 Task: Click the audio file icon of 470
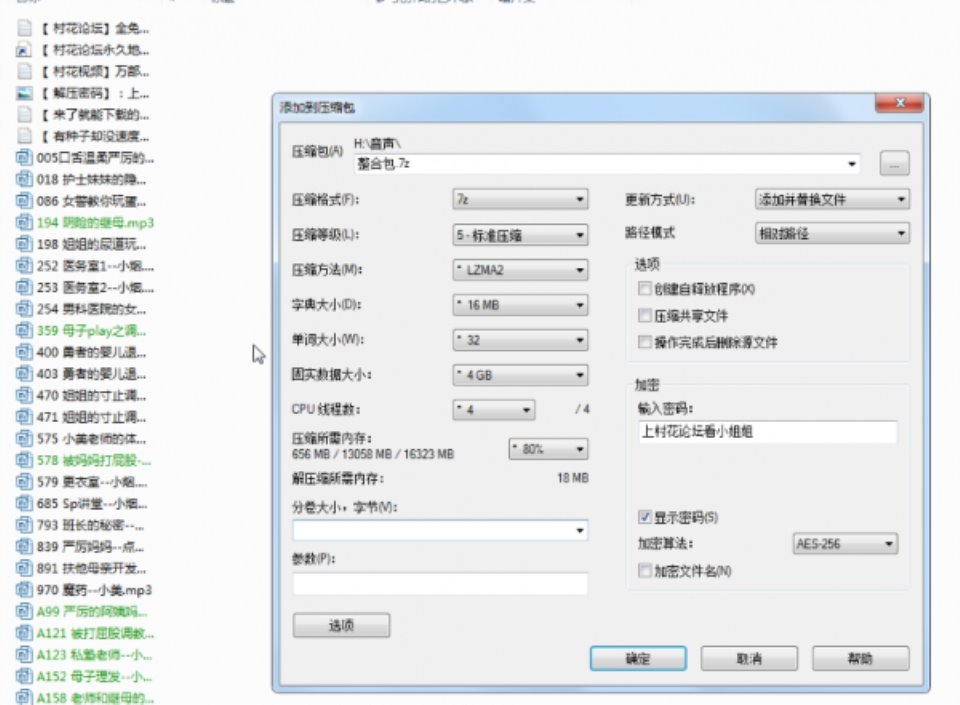click(24, 395)
